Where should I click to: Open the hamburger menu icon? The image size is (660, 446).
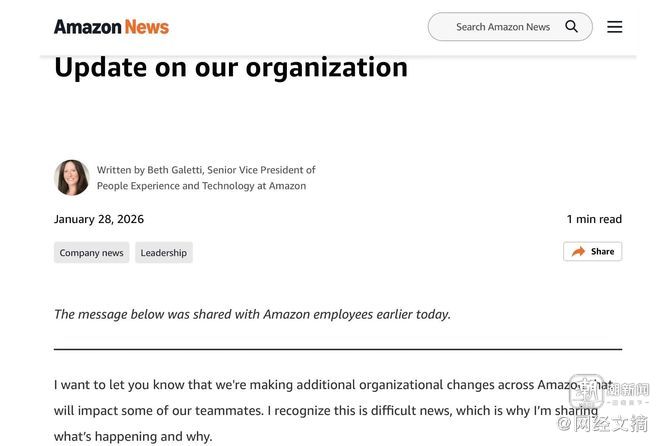(x=615, y=27)
